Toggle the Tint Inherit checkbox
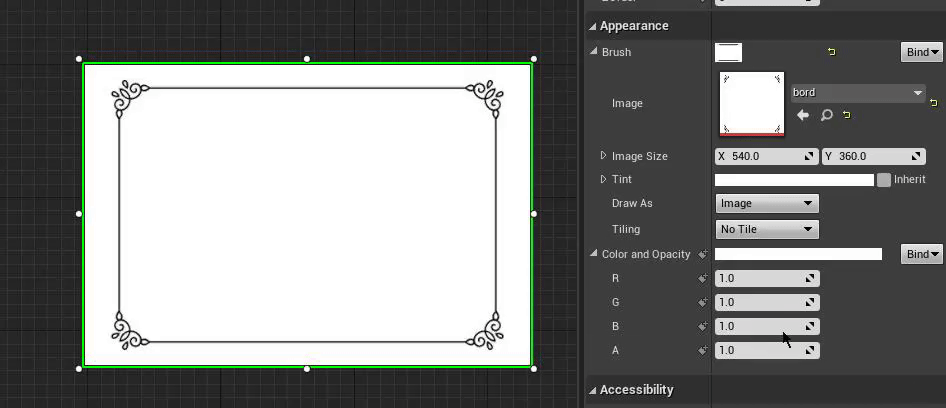Viewport: 946px width, 408px height. 884,180
